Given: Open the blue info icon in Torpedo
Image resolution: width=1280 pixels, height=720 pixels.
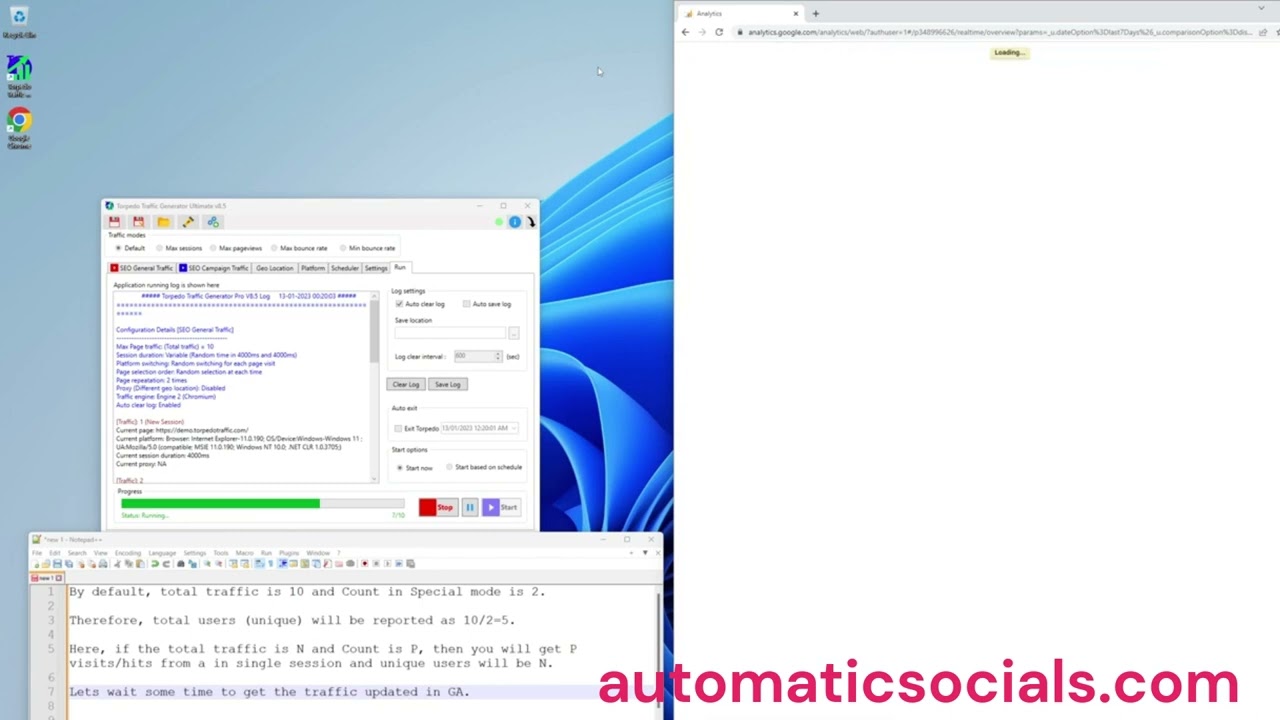Looking at the screenshot, I should point(515,222).
